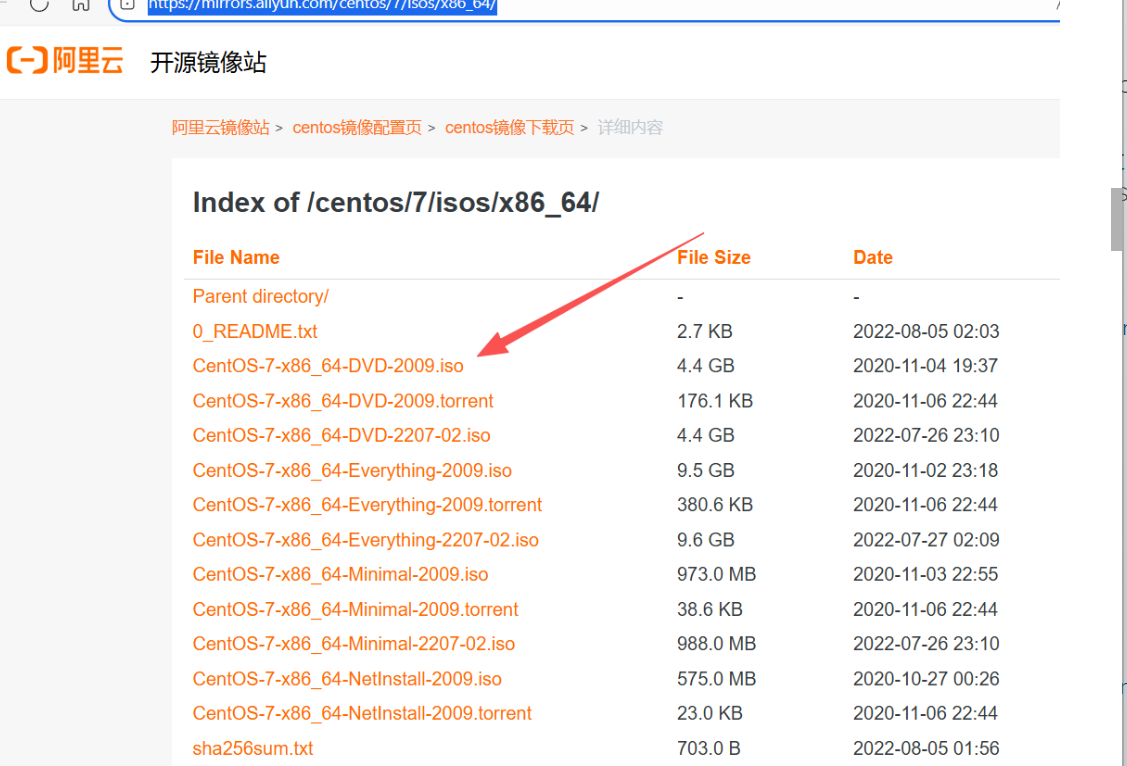Click date 2022-07-27 02:09
This screenshot has height=766, width=1127.
coord(926,540)
